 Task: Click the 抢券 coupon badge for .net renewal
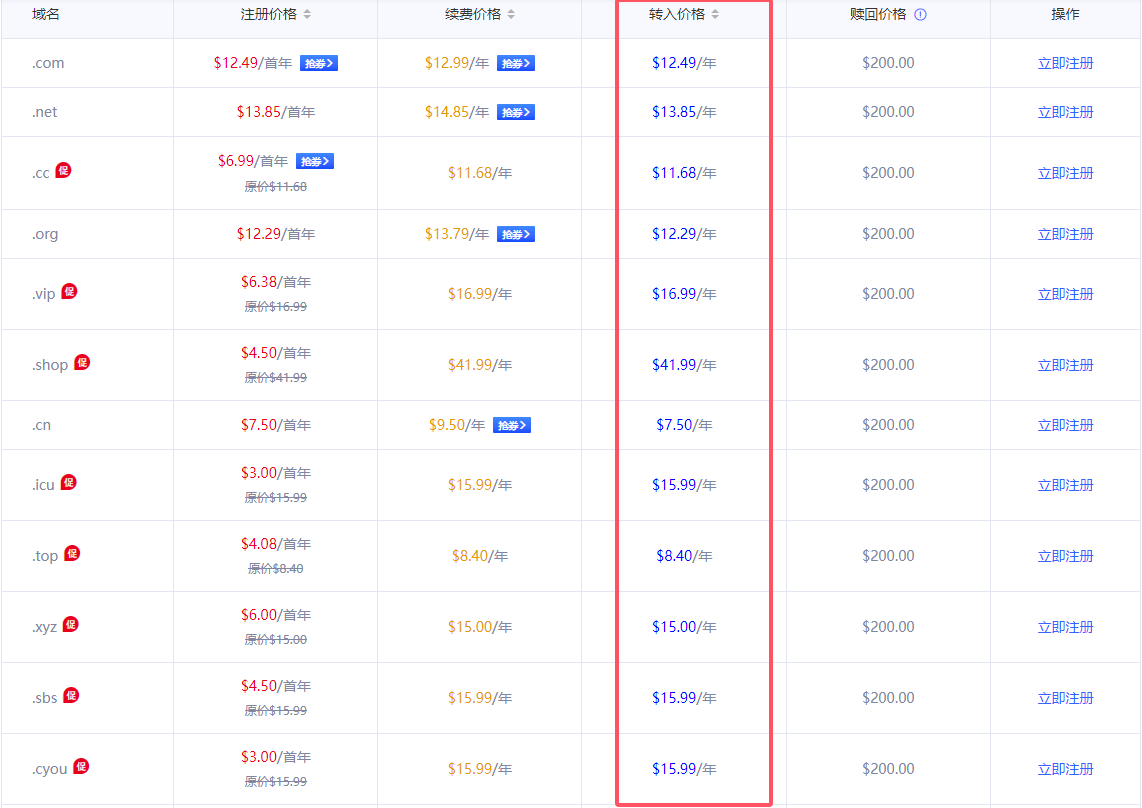click(516, 112)
